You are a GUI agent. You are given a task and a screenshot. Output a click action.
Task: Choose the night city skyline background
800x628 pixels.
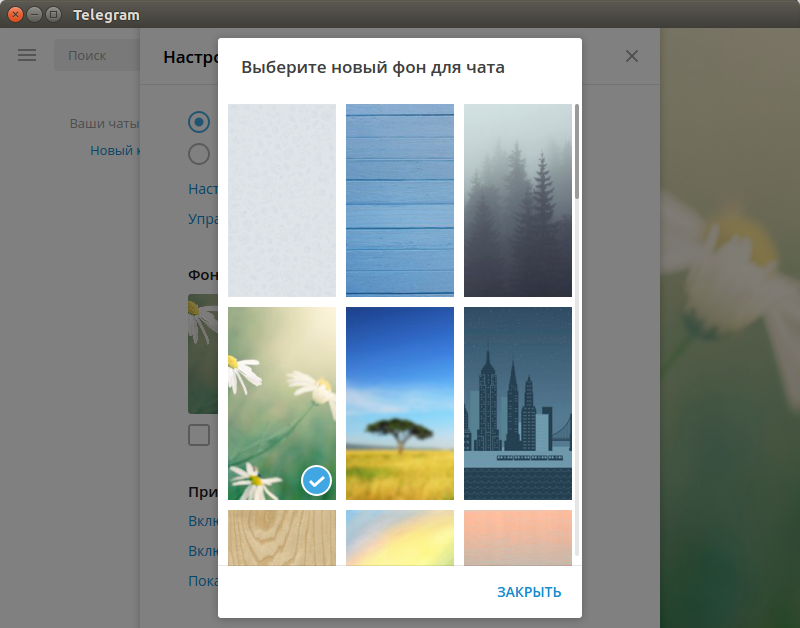click(x=518, y=403)
